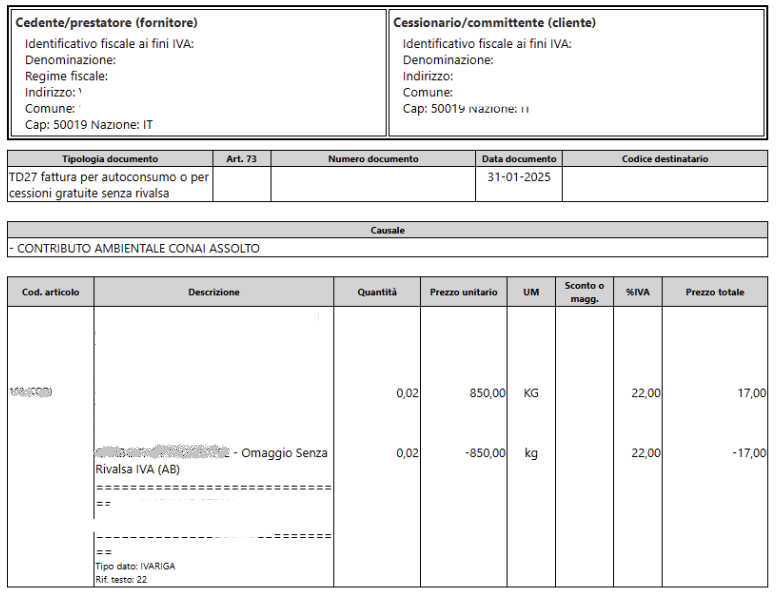The height and width of the screenshot is (596, 781).
Task: Select unit price value '850,00'
Action: point(487,393)
